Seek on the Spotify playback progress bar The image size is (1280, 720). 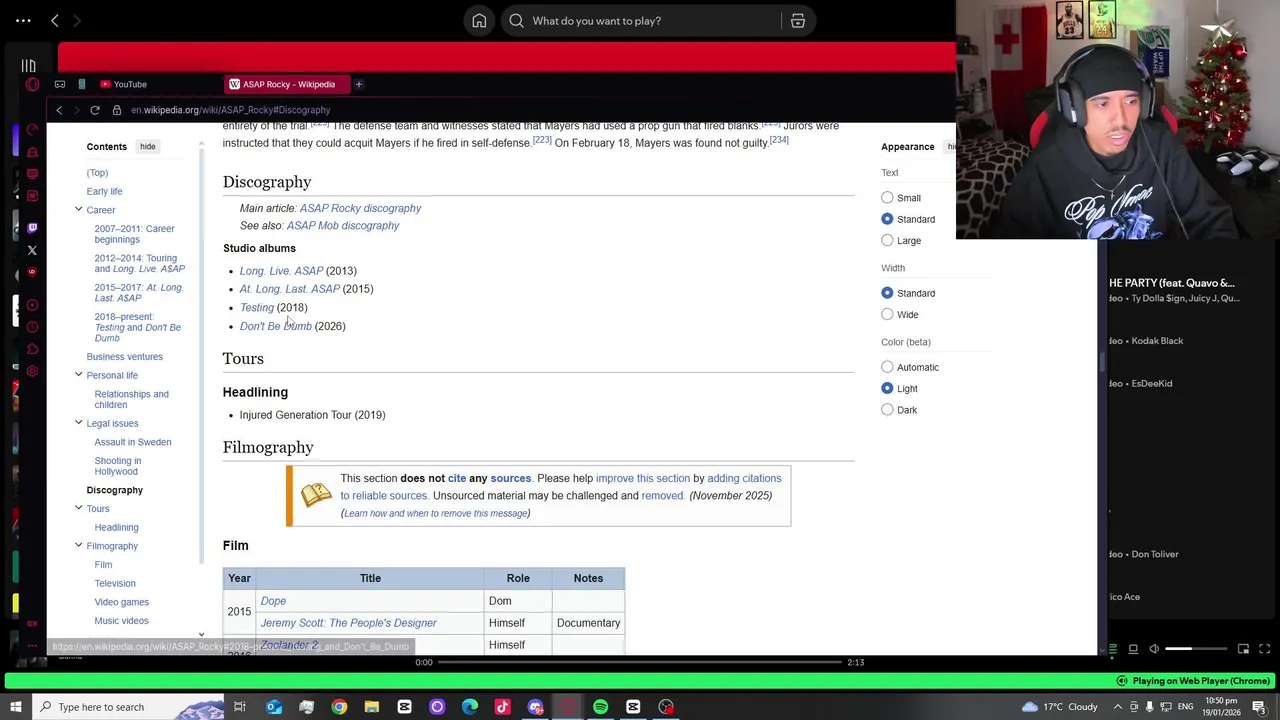640,662
